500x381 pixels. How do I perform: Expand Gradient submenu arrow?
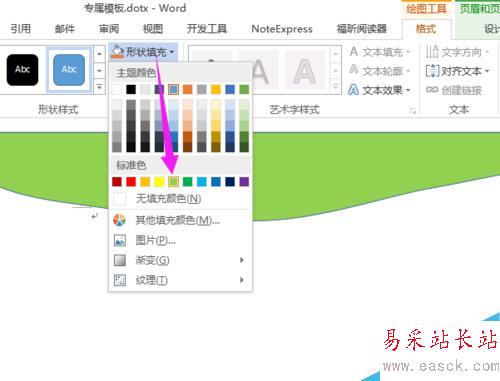pyautogui.click(x=242, y=260)
